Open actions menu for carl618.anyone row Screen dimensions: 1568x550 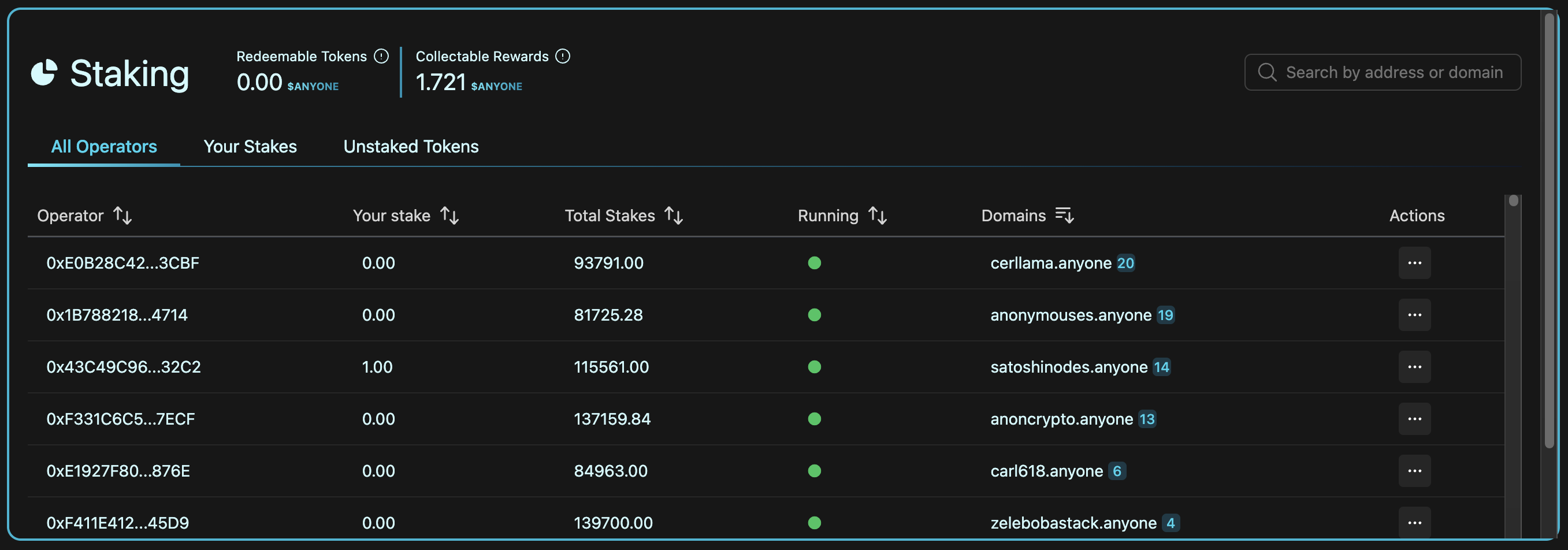(x=1414, y=471)
